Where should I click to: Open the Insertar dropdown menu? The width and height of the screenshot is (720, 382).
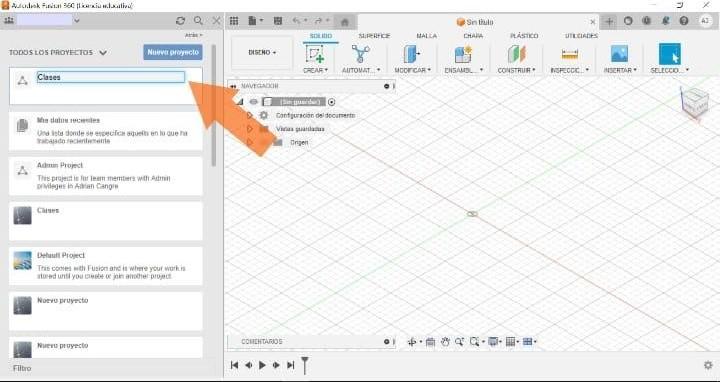coord(620,70)
